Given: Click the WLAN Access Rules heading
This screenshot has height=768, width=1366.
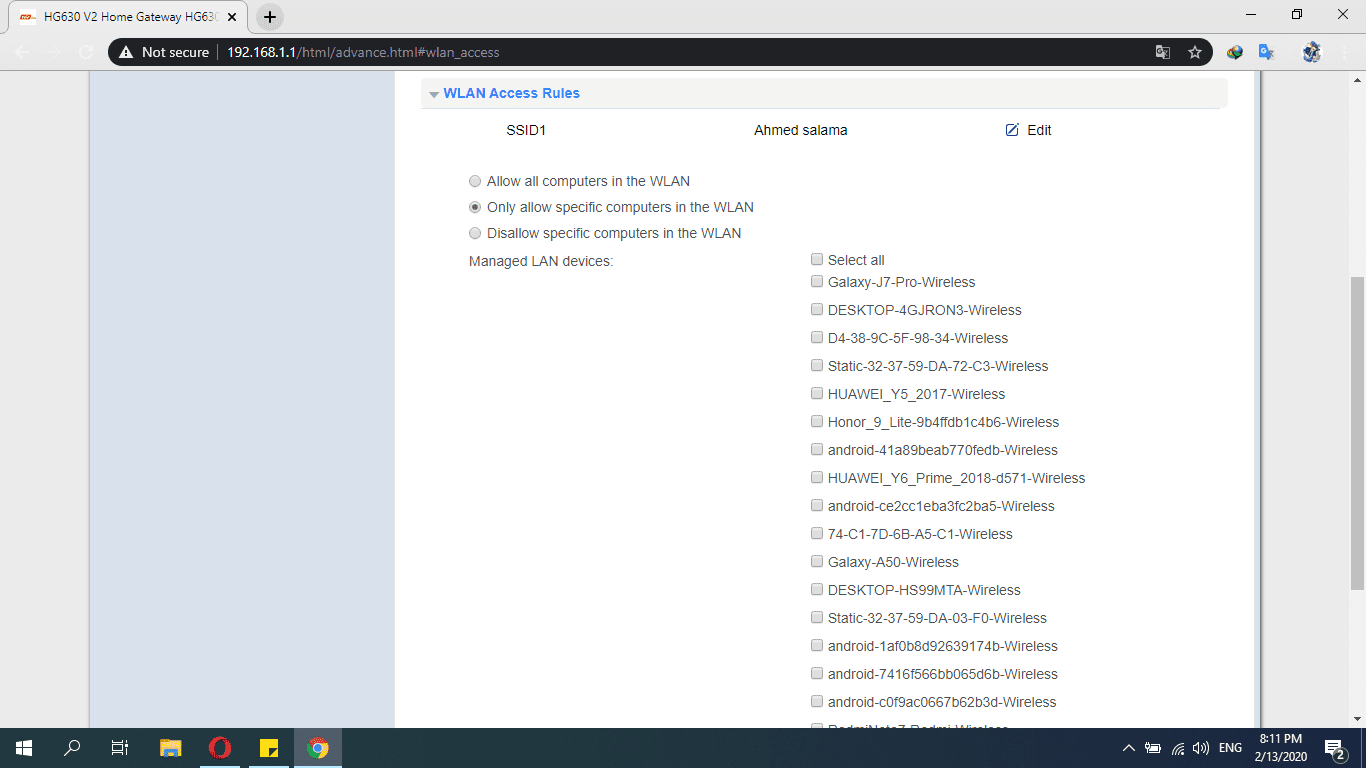Looking at the screenshot, I should coord(512,93).
